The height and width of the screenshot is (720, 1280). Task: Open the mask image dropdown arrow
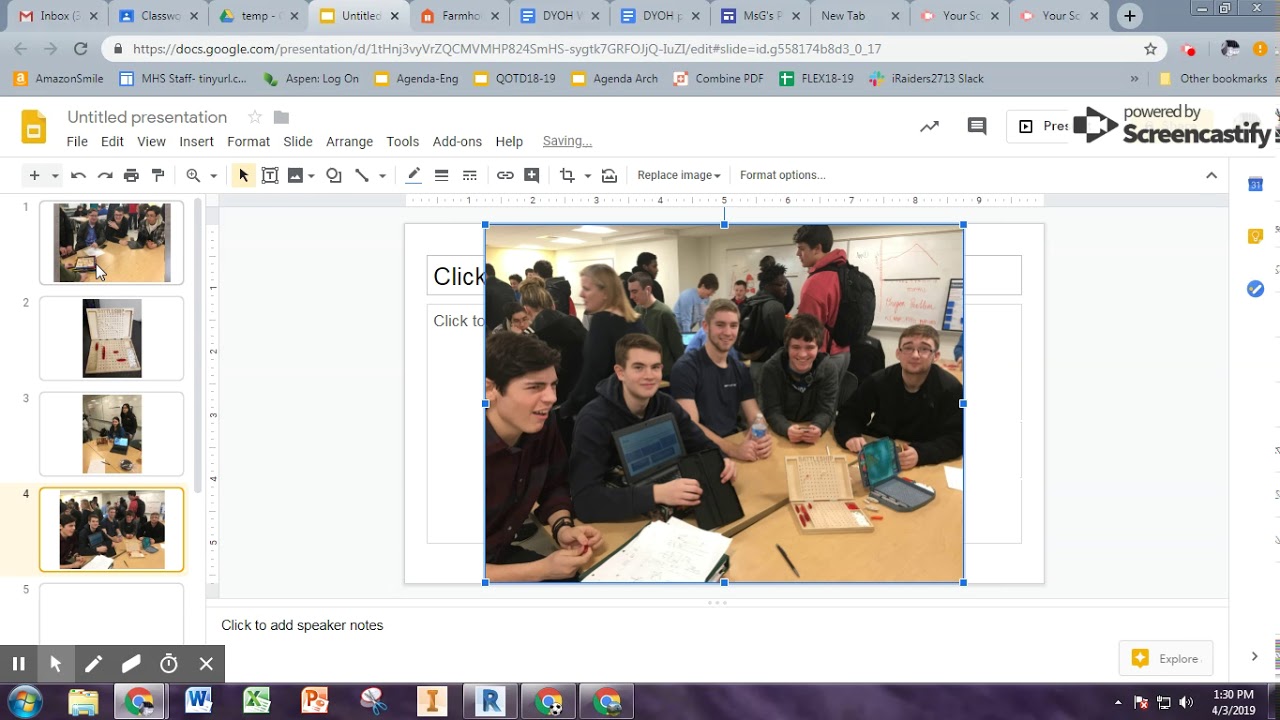pos(587,176)
